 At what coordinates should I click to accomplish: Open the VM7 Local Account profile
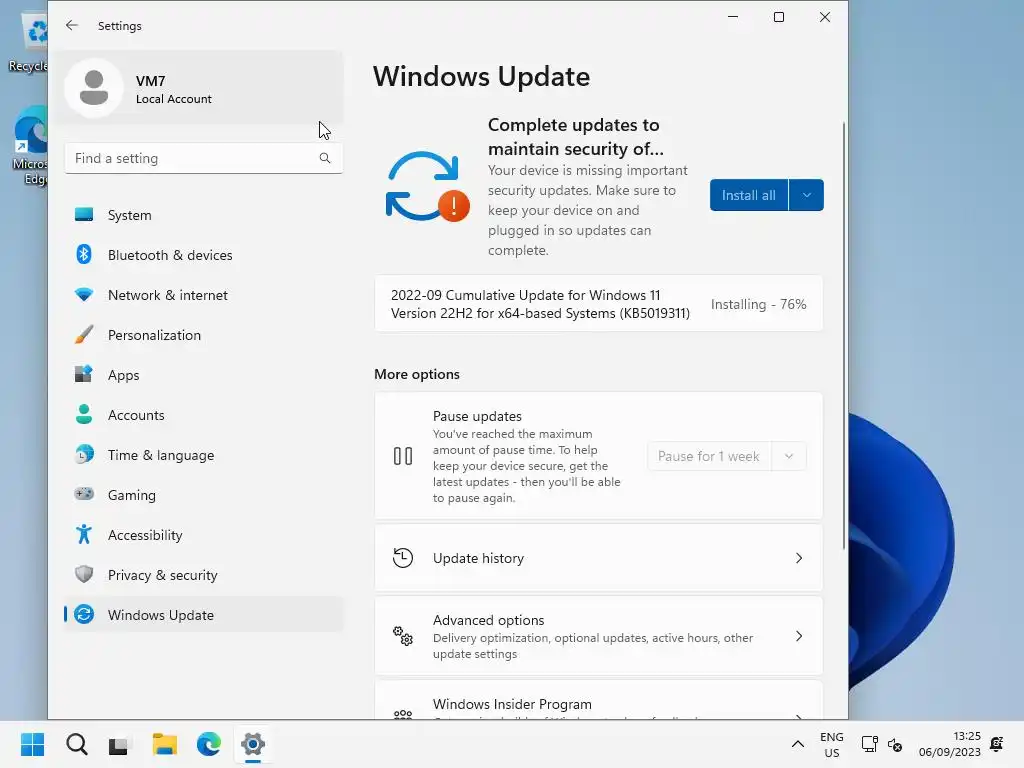pyautogui.click(x=200, y=88)
